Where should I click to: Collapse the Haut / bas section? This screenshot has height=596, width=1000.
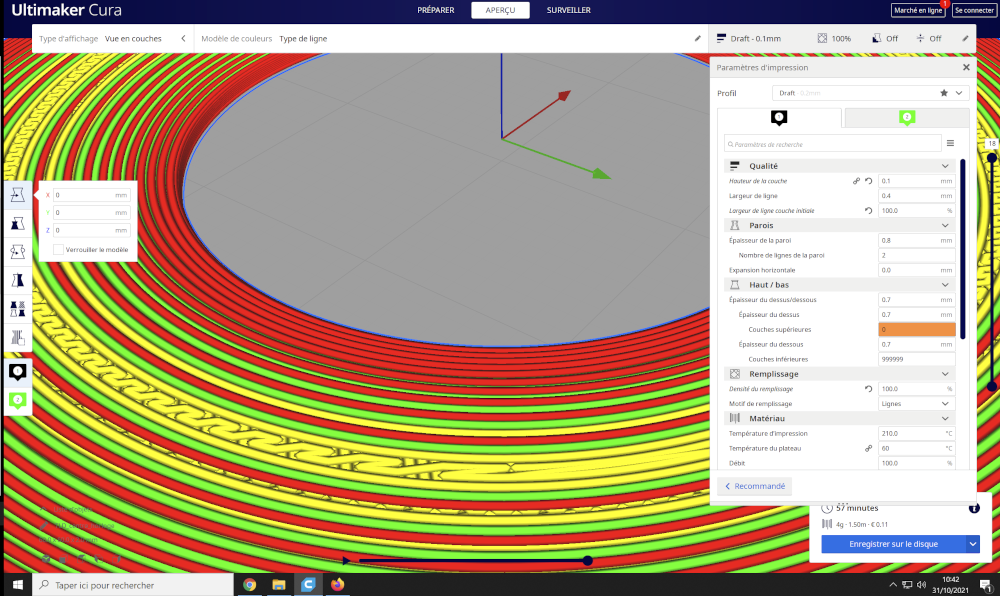(945, 285)
